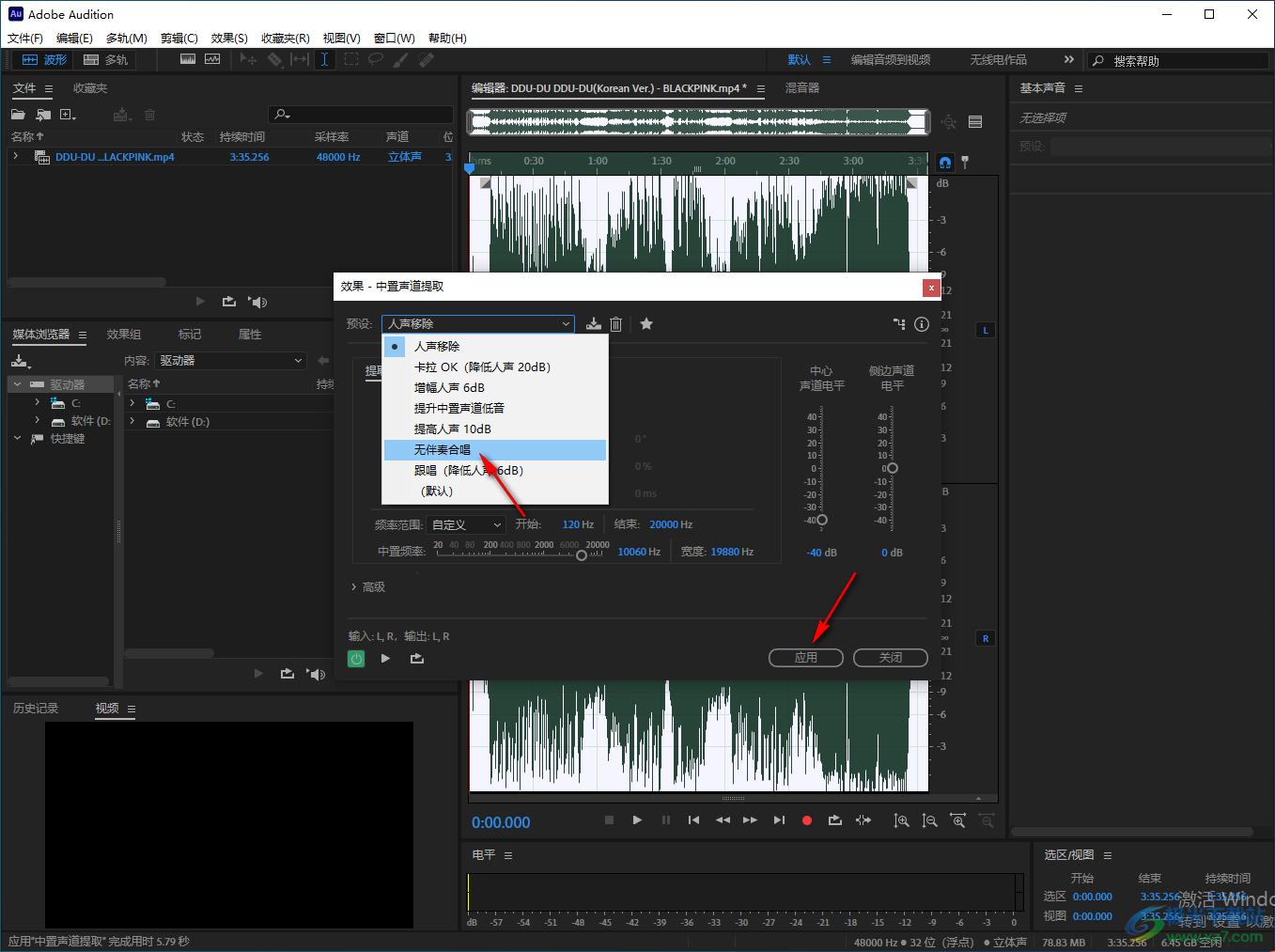
Task: Adjust the side channel level slider handle
Action: pyautogui.click(x=893, y=468)
